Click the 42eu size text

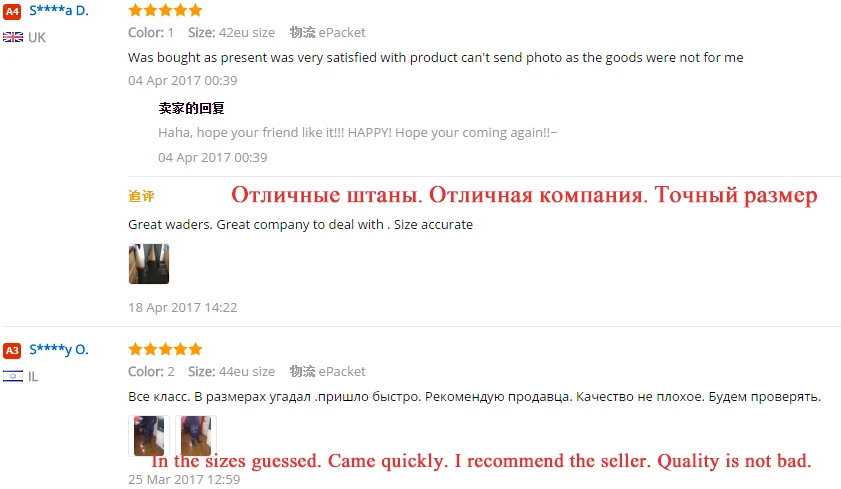click(247, 33)
